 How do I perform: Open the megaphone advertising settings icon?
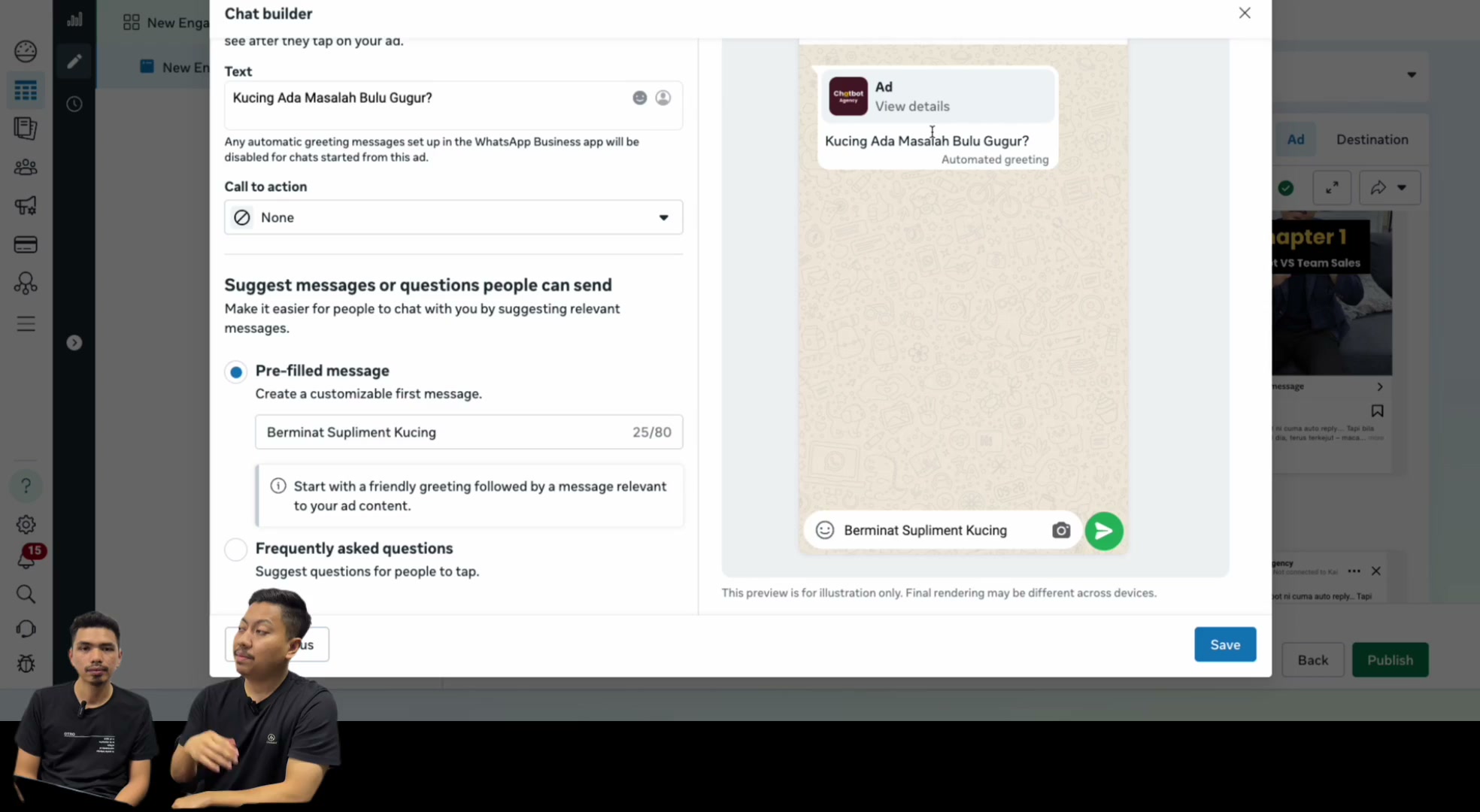[x=26, y=205]
